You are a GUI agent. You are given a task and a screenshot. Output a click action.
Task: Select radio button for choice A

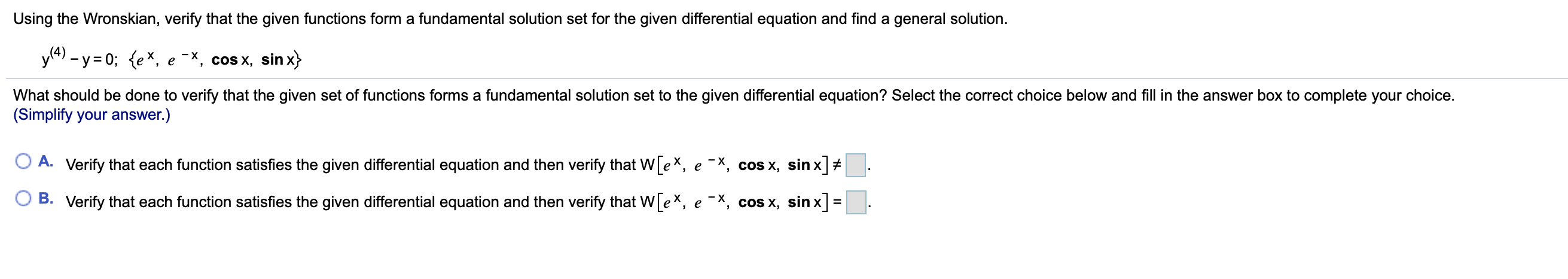(24, 162)
